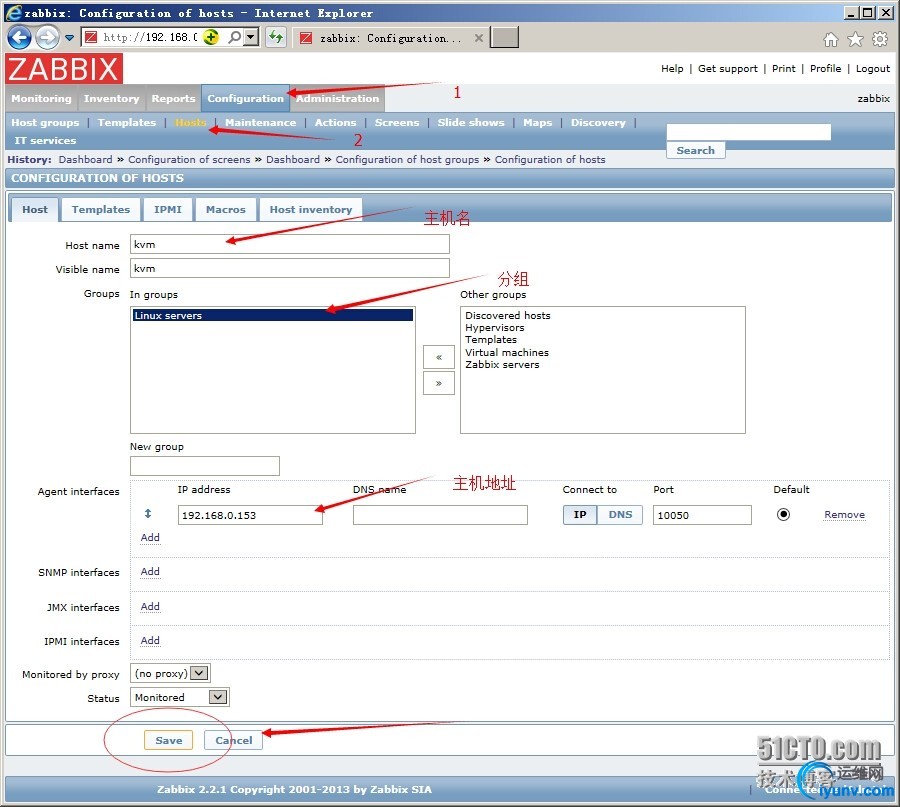The height and width of the screenshot is (807, 900).
Task: Close the zabbix Configuration browser tab
Action: [x=479, y=38]
